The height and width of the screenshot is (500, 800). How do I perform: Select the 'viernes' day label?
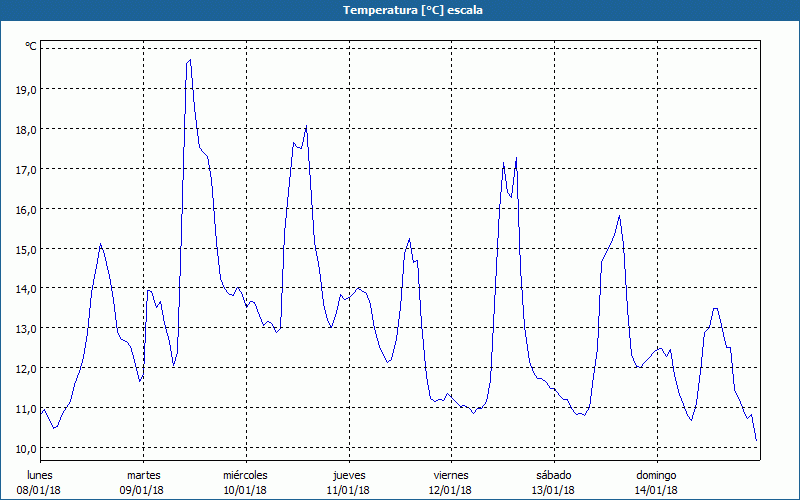pos(451,475)
